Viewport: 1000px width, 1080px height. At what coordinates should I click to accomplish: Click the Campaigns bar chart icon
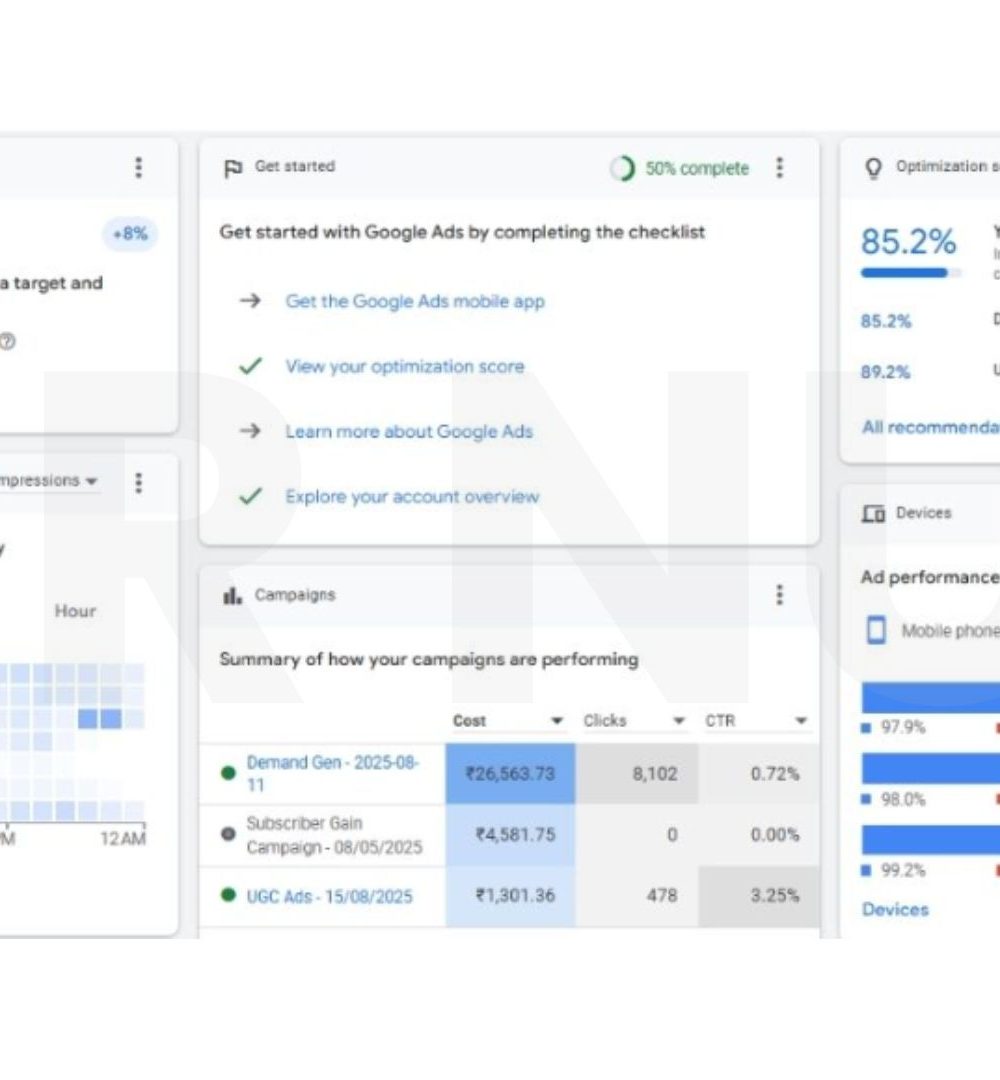click(x=232, y=595)
